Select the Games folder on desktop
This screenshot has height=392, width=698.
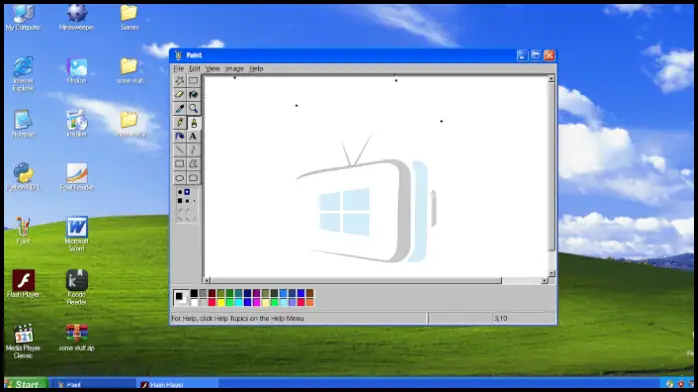tap(129, 18)
